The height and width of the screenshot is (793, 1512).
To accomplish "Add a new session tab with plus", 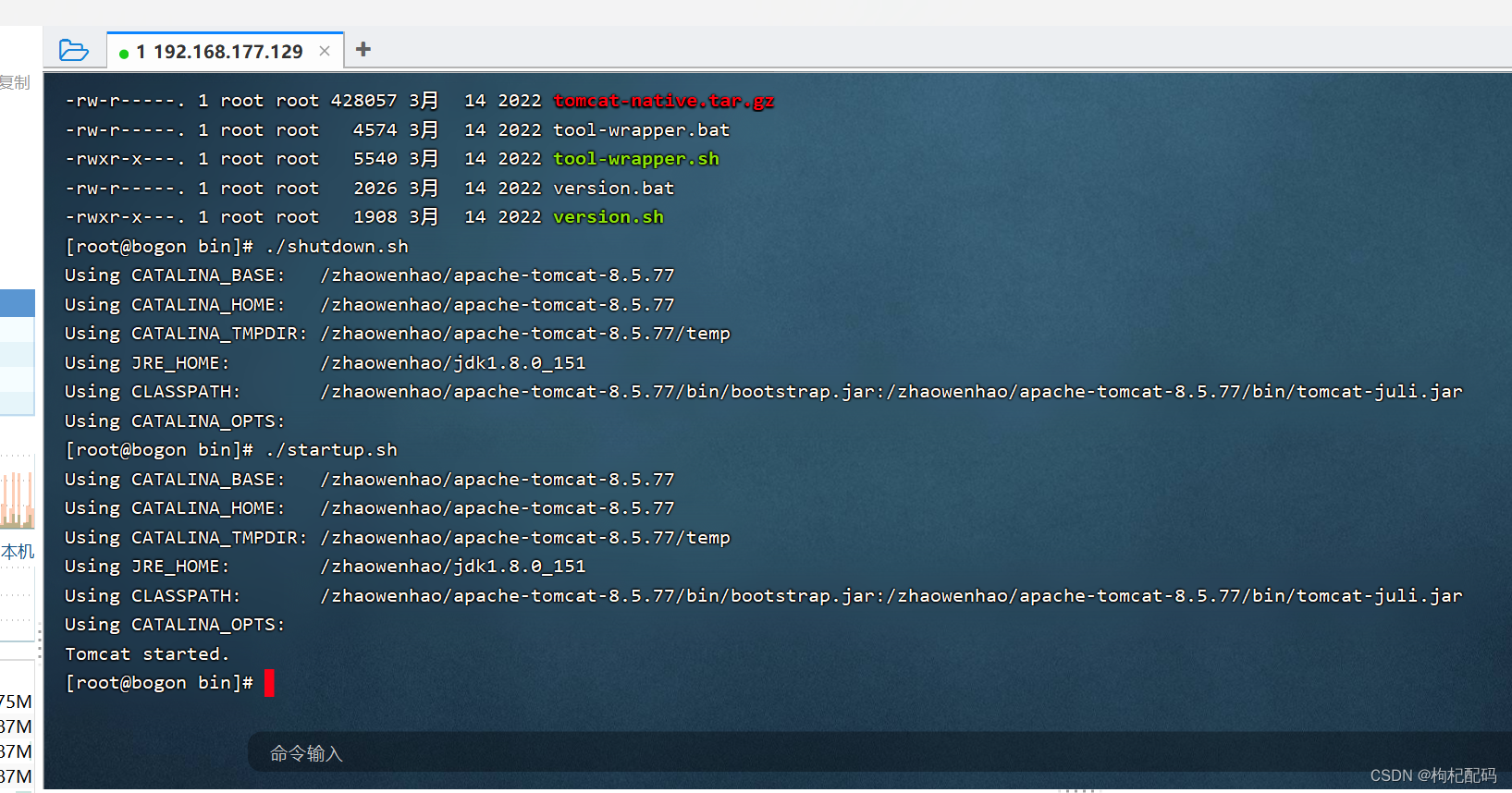I will [363, 49].
